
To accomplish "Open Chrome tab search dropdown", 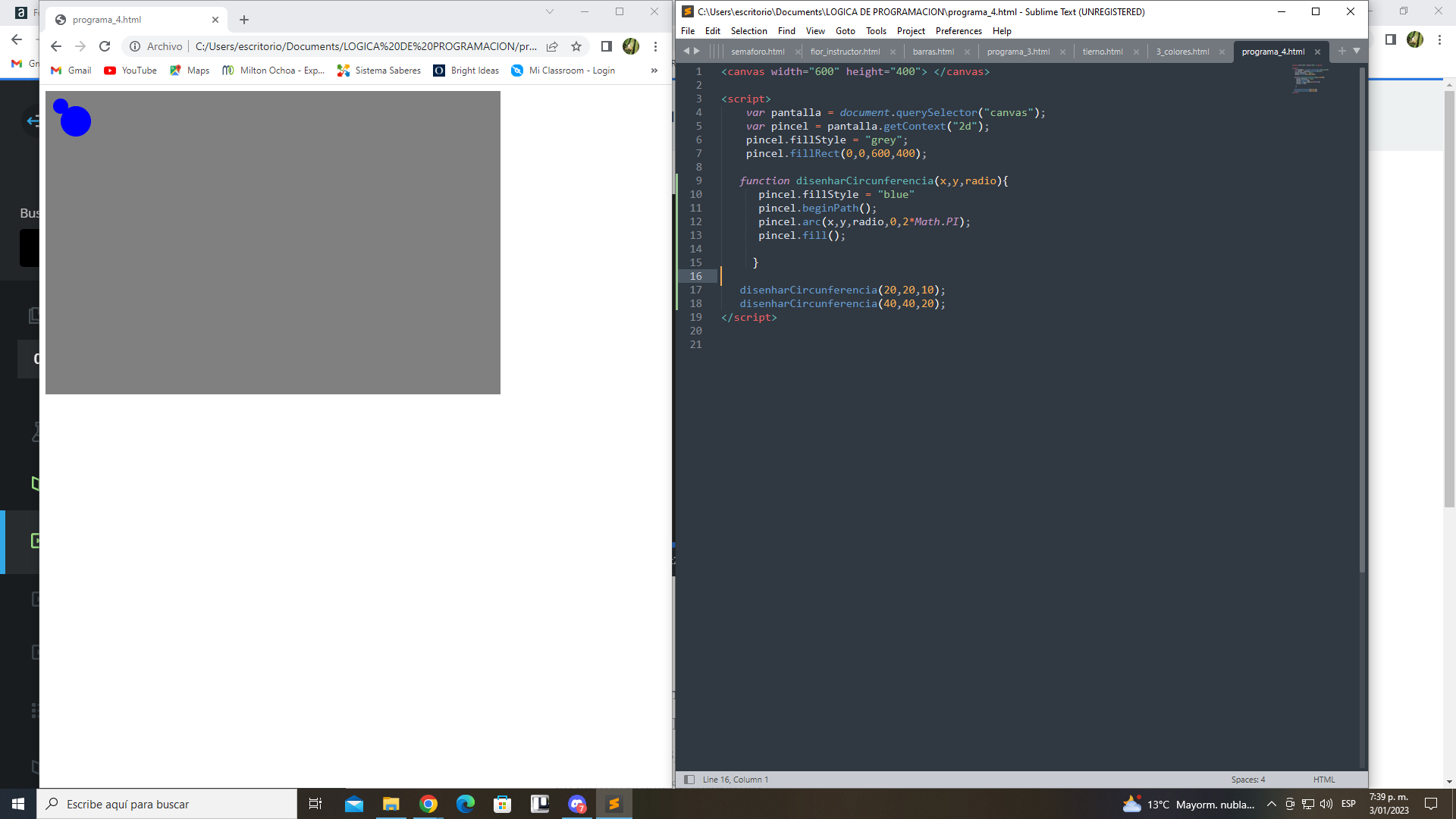I will click(x=550, y=11).
